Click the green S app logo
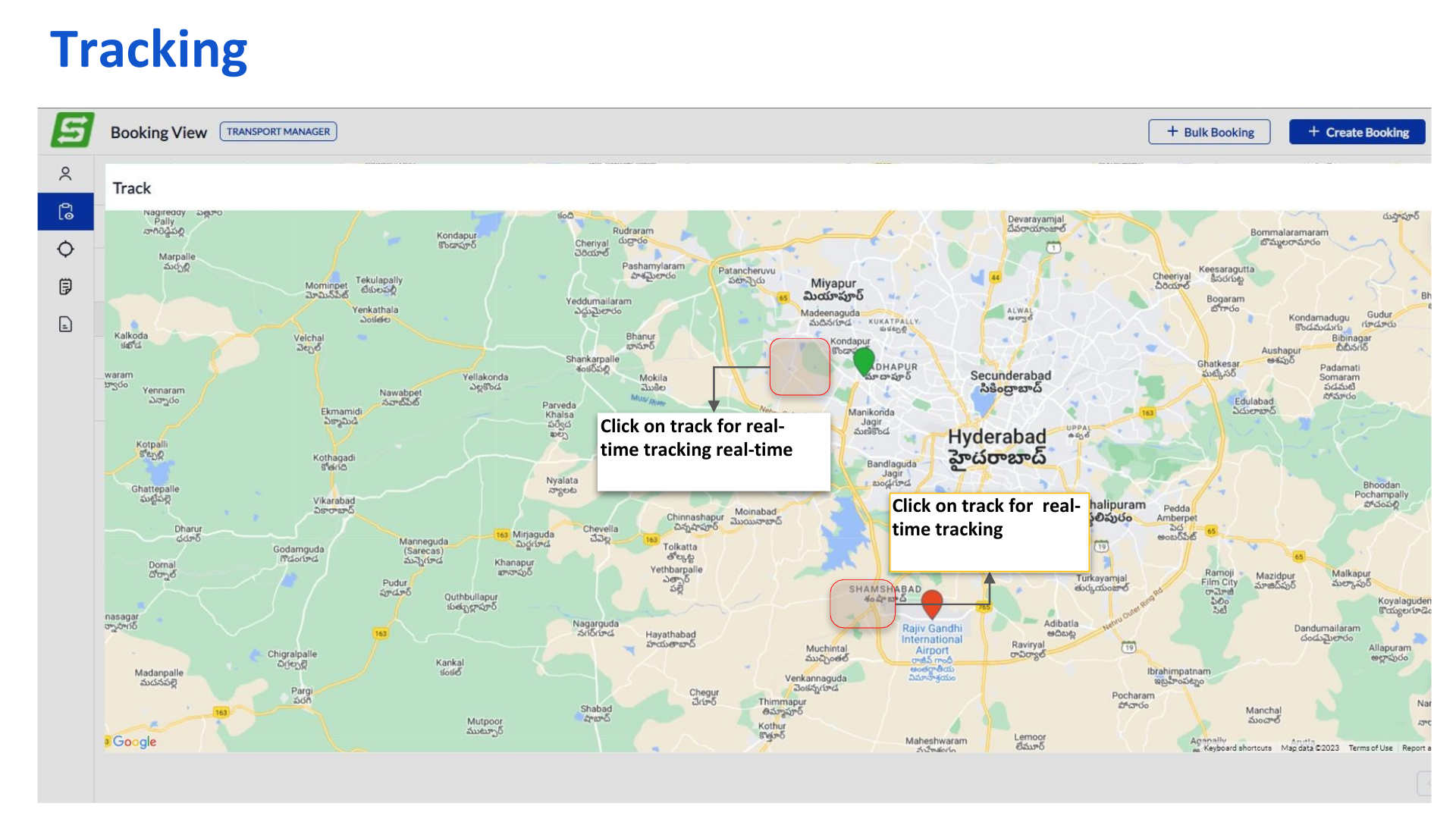 [72, 130]
